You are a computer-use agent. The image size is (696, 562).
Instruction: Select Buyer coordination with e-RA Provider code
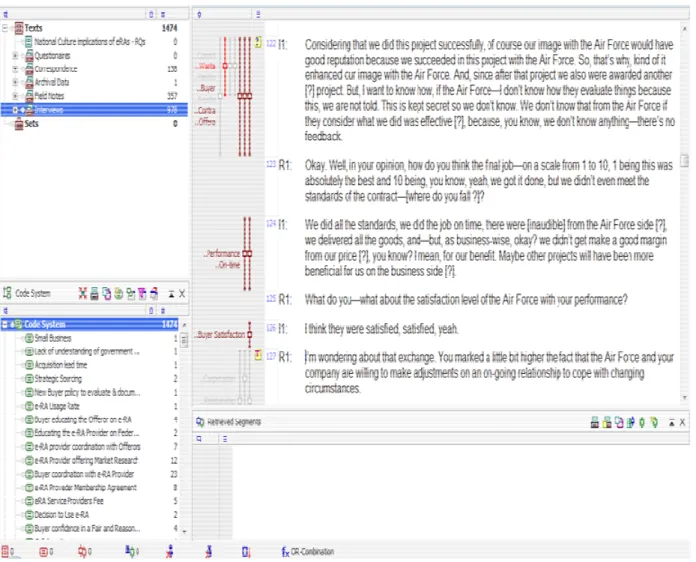pos(84,474)
